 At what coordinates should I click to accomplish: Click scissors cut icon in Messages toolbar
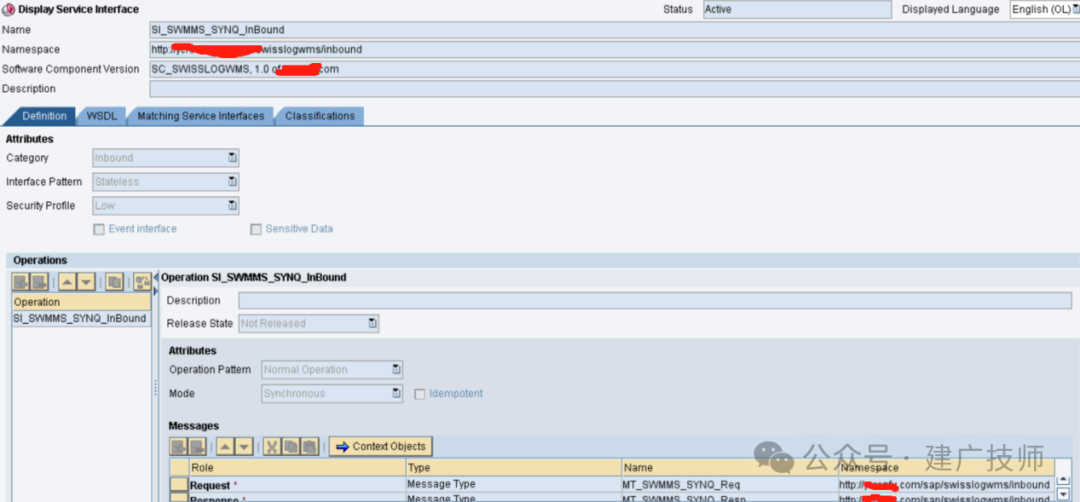[x=272, y=446]
